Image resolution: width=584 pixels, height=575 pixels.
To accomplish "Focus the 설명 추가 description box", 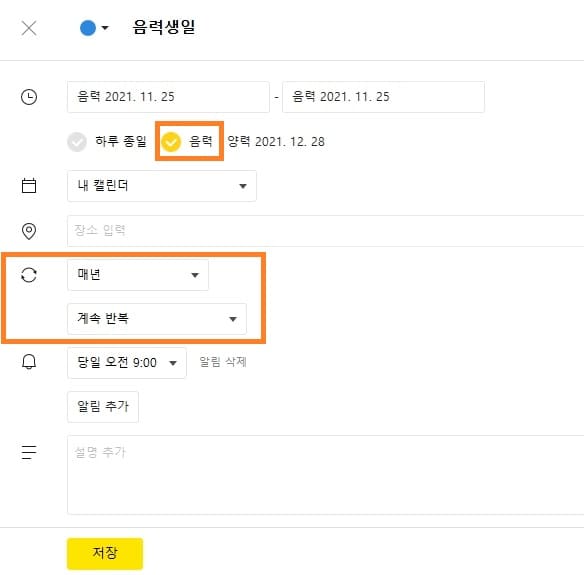I will pos(326,475).
